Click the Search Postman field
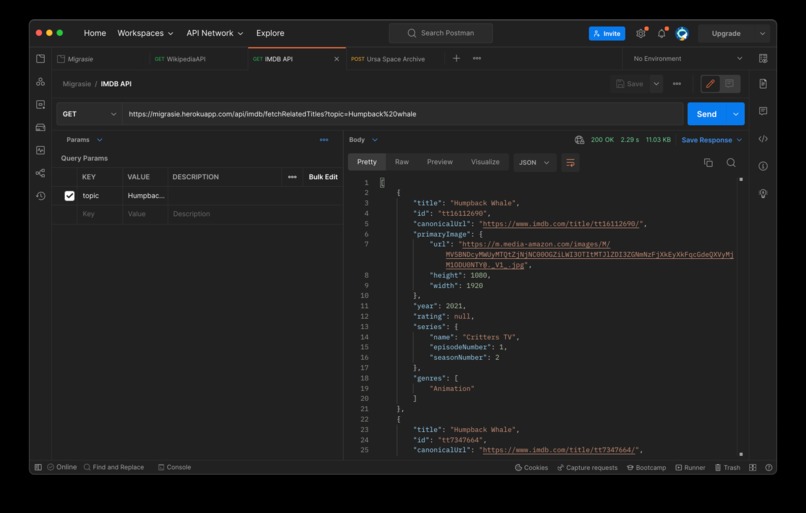This screenshot has height=513, width=806. (x=441, y=33)
